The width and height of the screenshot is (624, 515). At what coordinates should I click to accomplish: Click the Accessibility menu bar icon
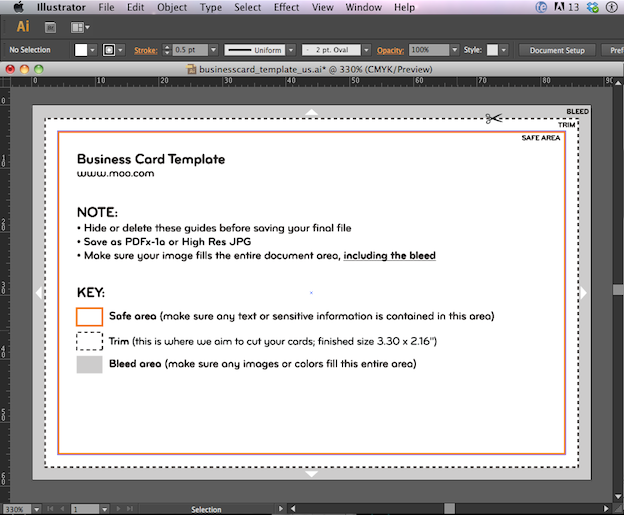point(612,7)
